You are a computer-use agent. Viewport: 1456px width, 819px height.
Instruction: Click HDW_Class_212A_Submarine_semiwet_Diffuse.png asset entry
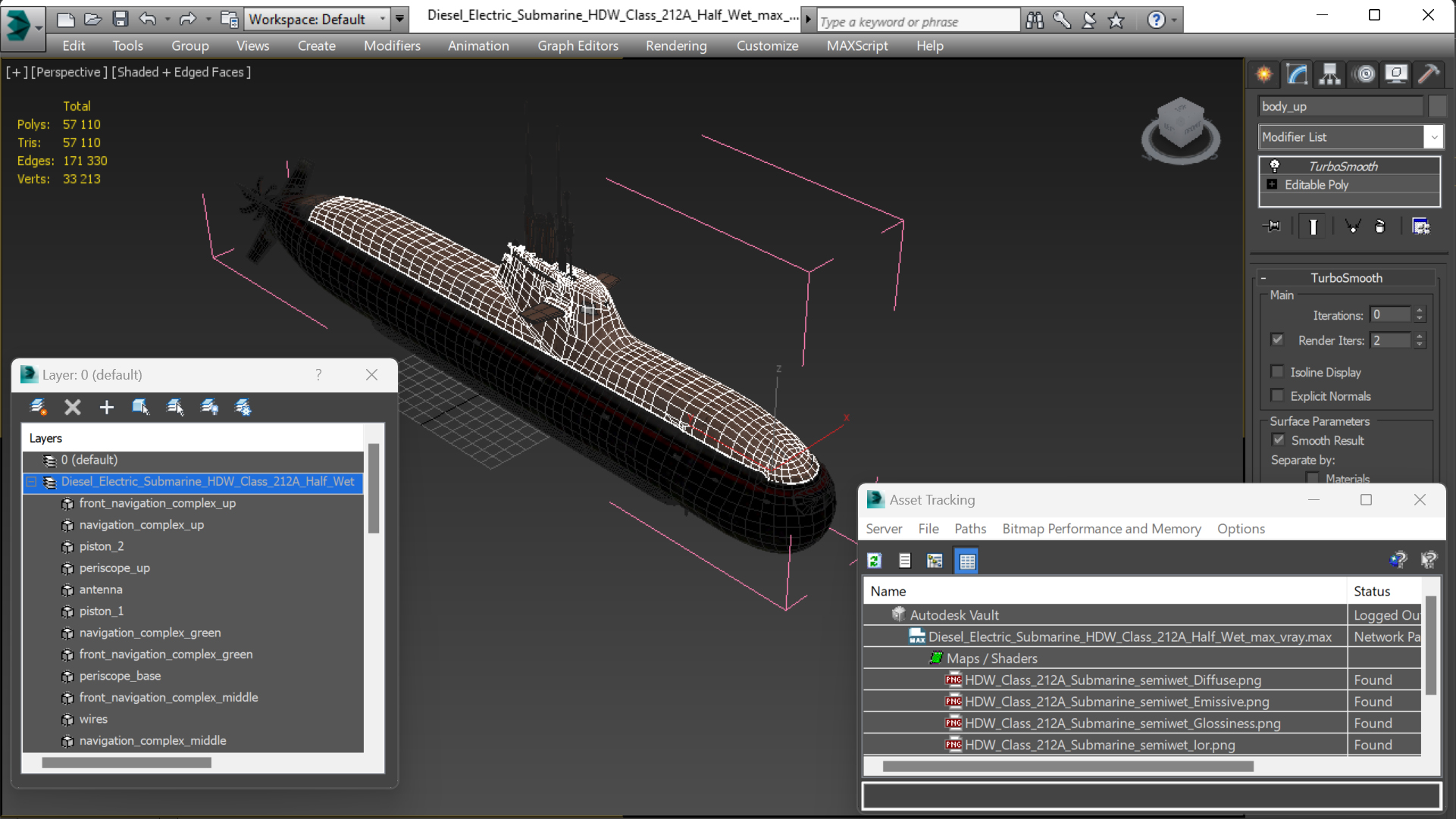pyautogui.click(x=1113, y=680)
